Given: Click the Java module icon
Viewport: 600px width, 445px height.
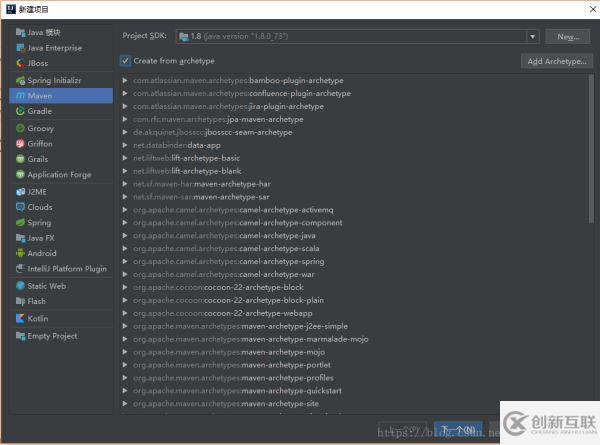Looking at the screenshot, I should click(20, 33).
